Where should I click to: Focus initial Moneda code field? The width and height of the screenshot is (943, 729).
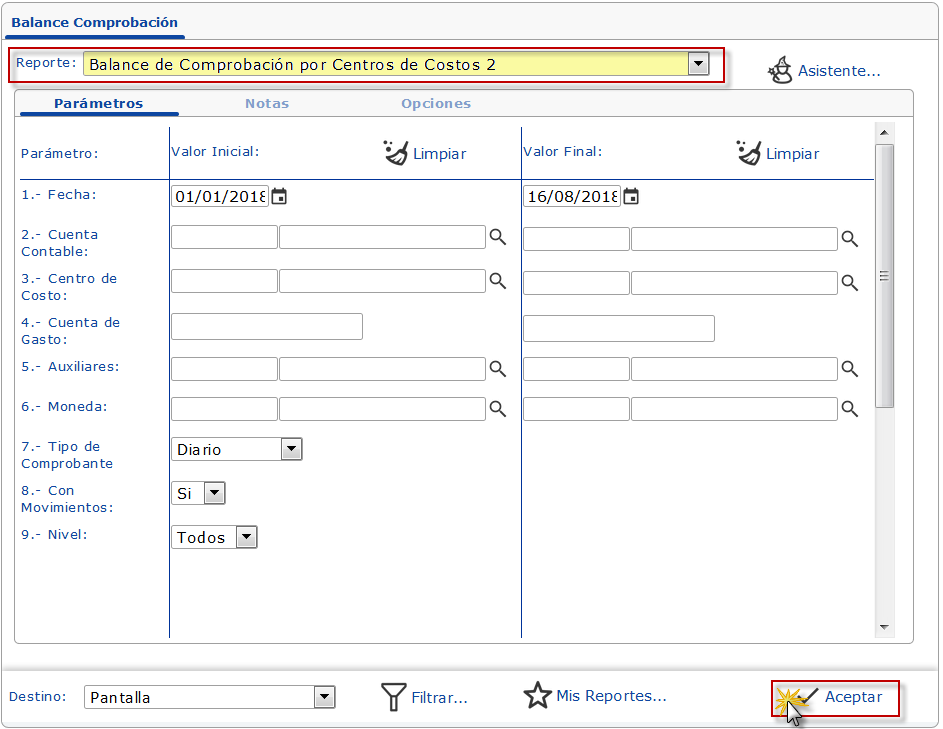coord(224,409)
